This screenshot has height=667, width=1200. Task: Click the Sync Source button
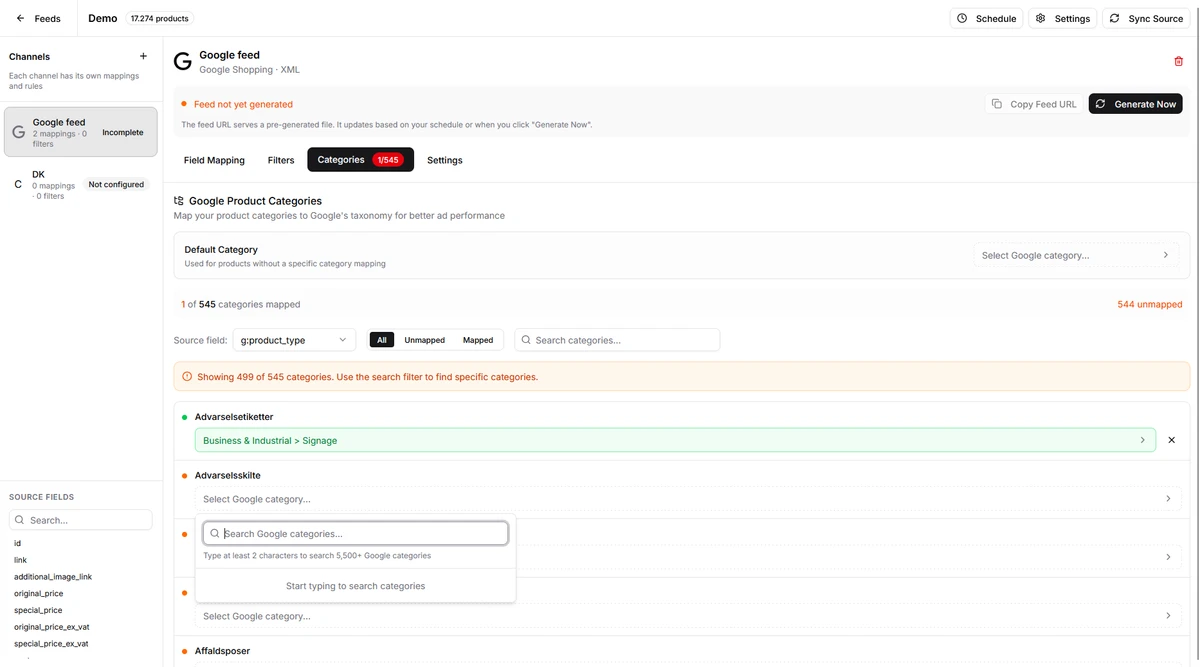pos(1145,19)
